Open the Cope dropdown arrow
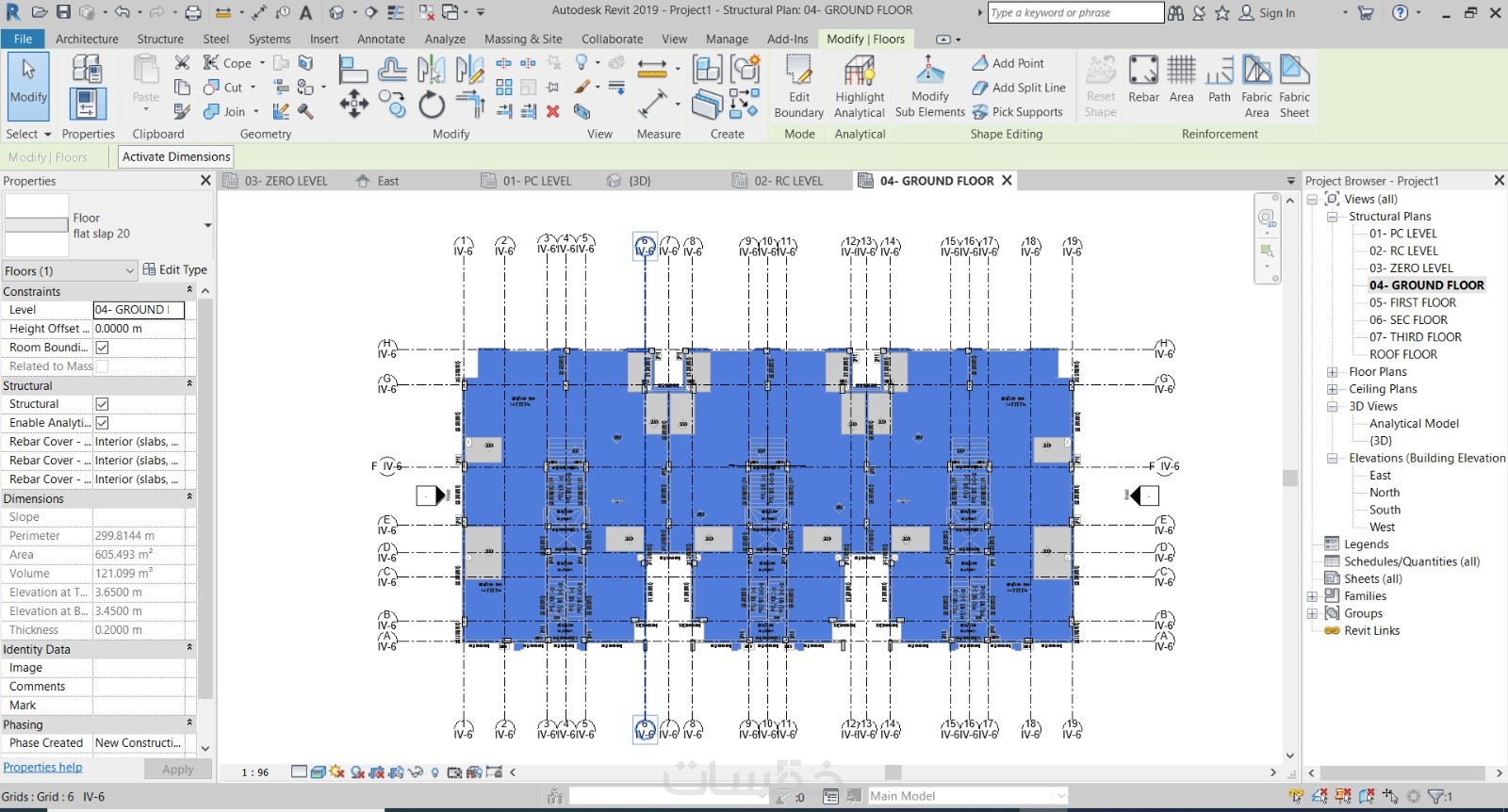 coord(262,63)
